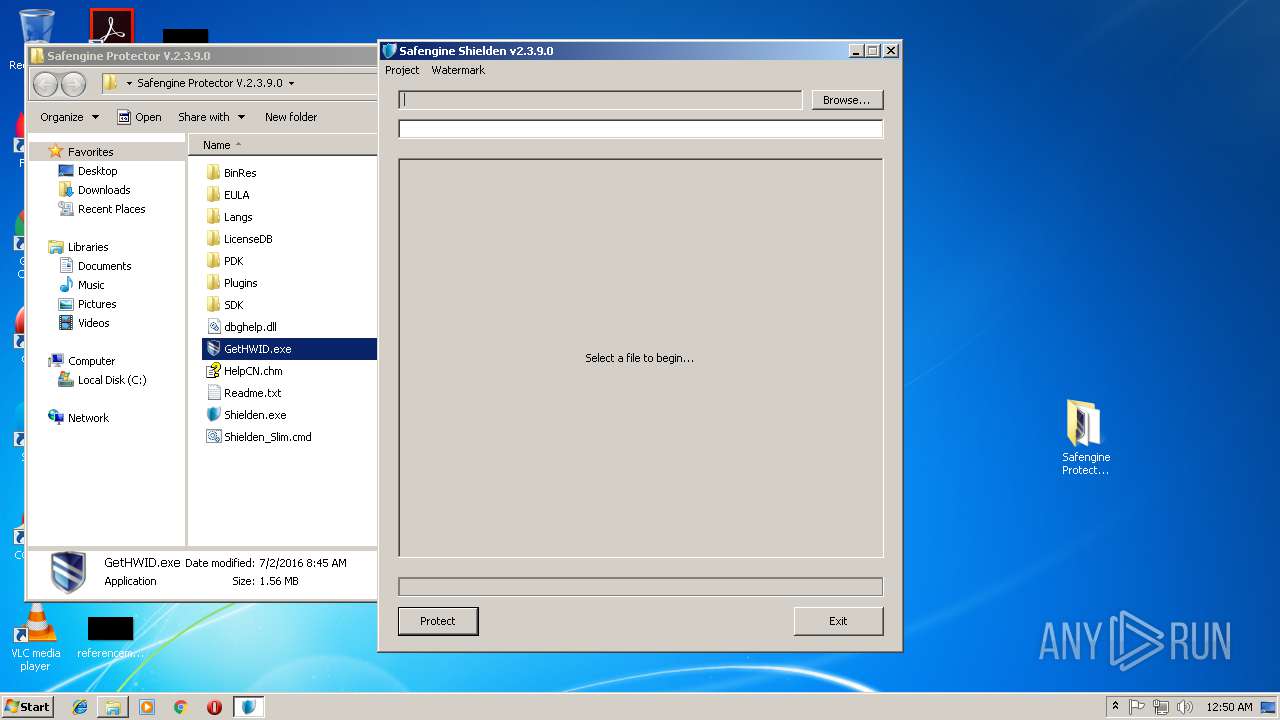Select the HelpCN.chm help file icon
The width and height of the screenshot is (1280, 720).
pyautogui.click(x=213, y=371)
